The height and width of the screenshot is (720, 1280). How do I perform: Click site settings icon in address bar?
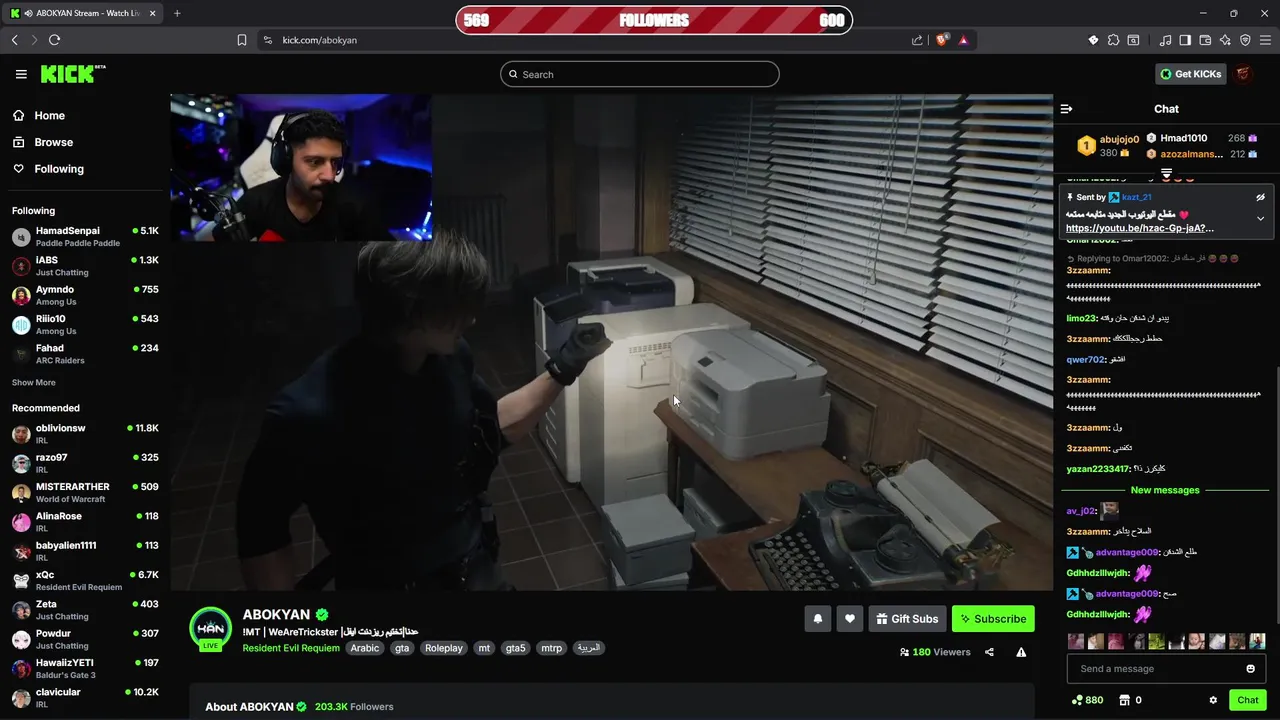pos(267,40)
